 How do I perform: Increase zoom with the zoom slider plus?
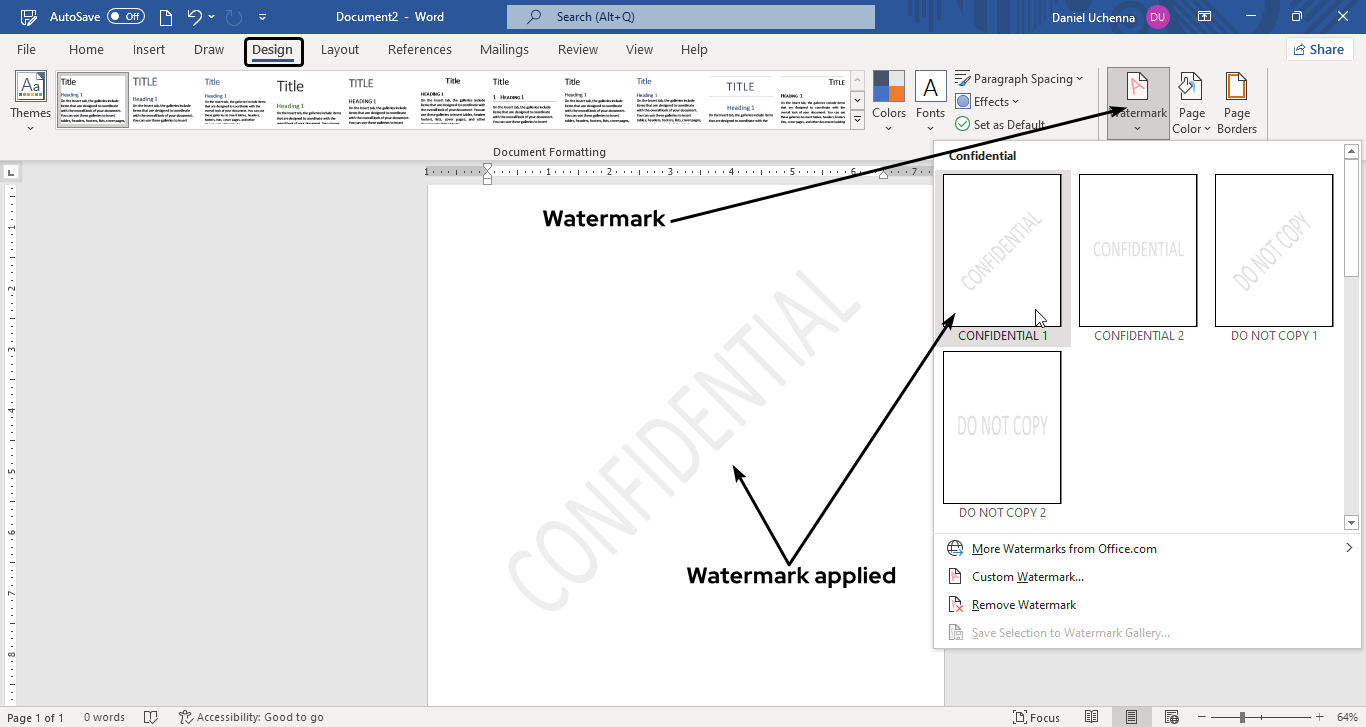point(1320,716)
